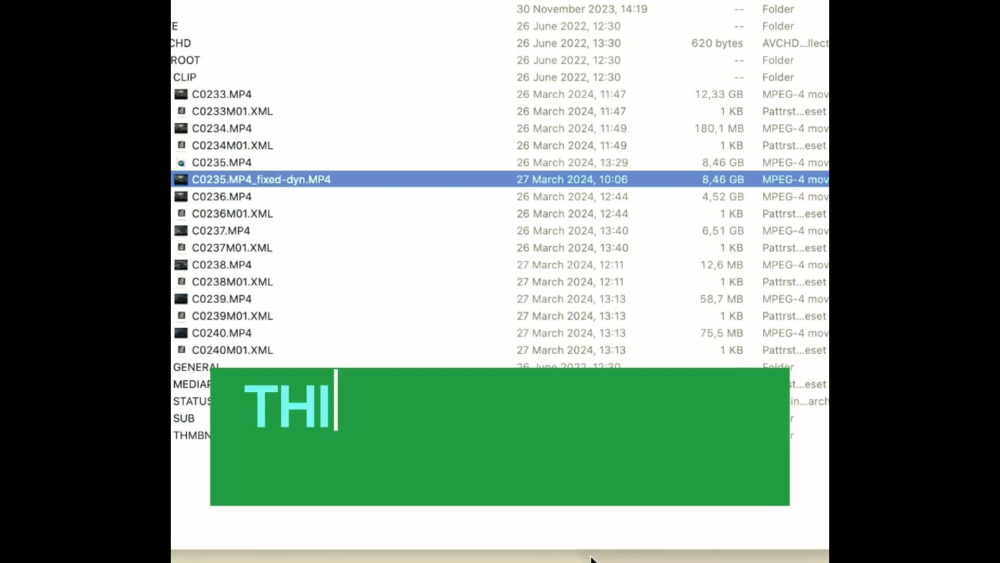Select the CLIP folder row
1000x563 pixels.
[x=500, y=77]
